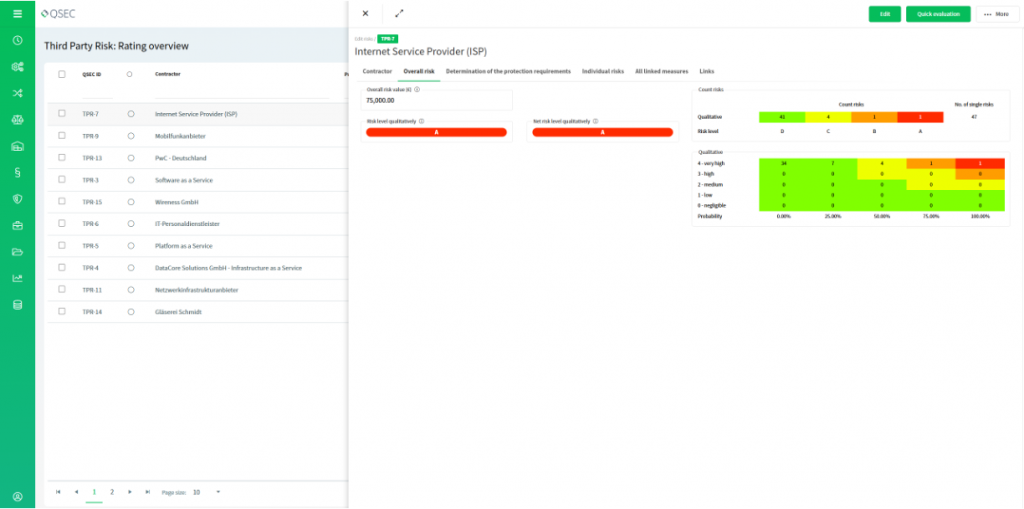1024x509 pixels.
Task: Open the folder icon in the sidebar
Action: click(17, 251)
